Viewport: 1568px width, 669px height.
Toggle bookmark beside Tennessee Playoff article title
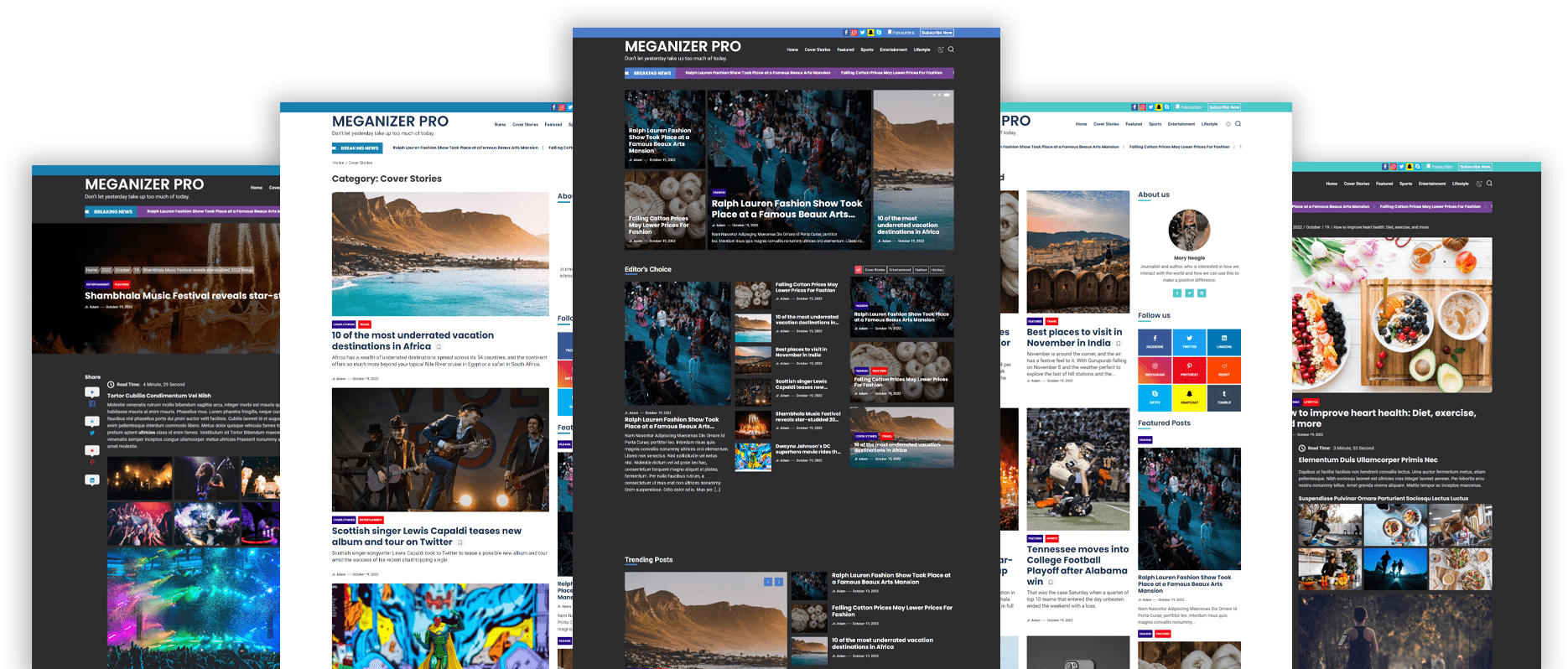coord(1051,582)
